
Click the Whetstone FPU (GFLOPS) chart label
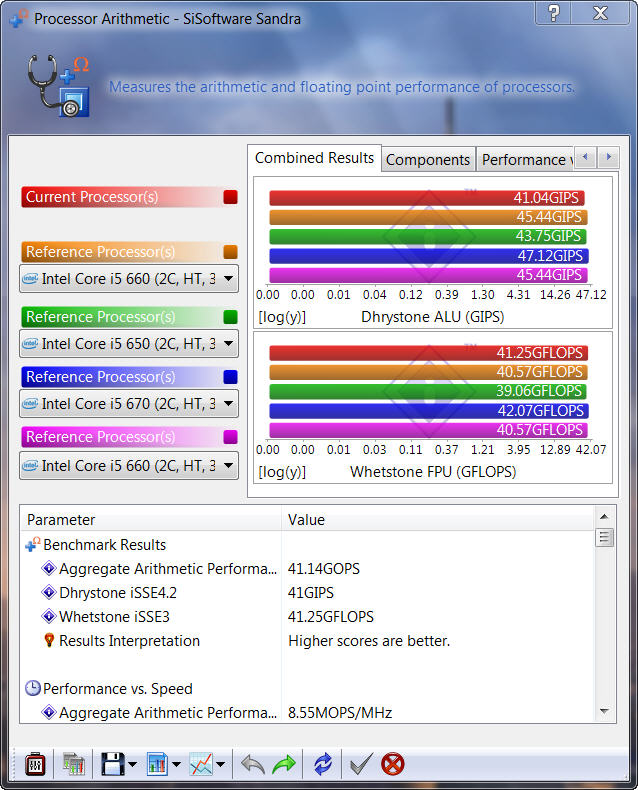[433, 472]
